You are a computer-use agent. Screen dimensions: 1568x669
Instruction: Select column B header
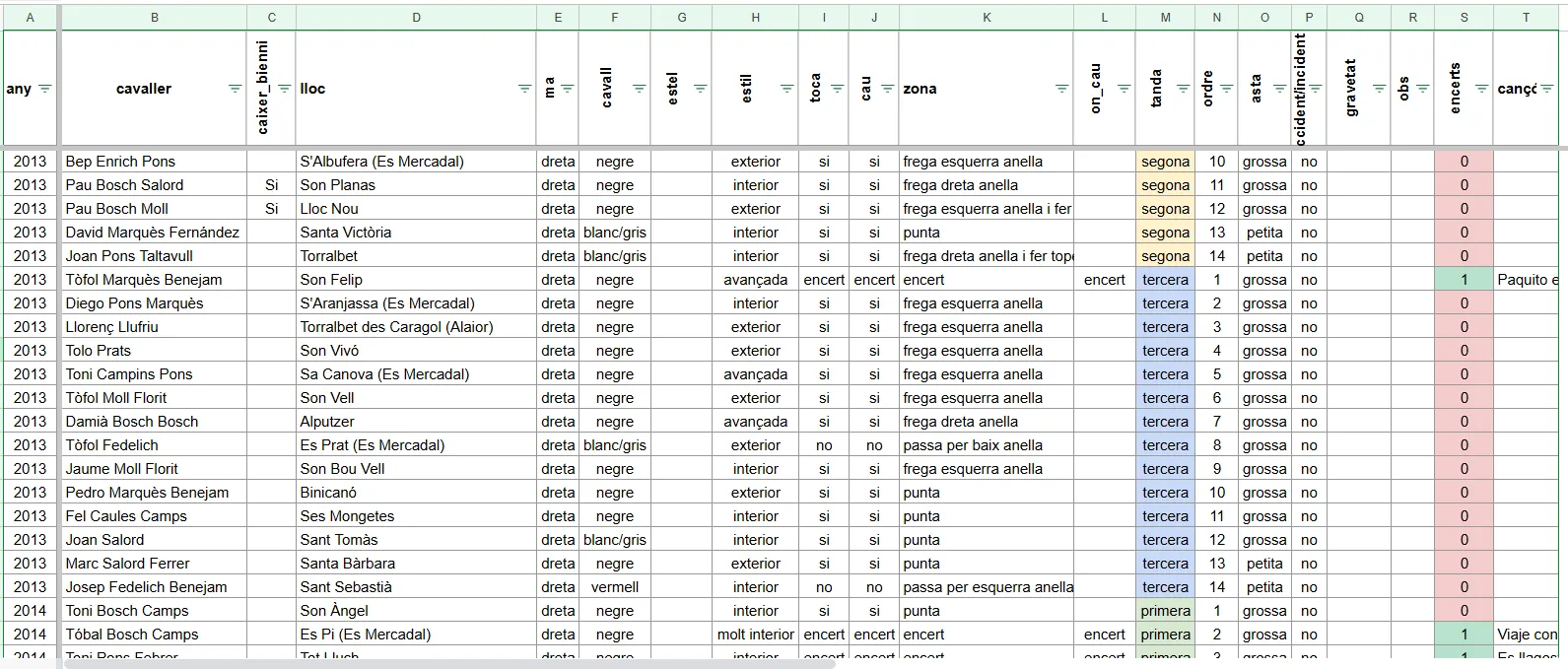(154, 18)
